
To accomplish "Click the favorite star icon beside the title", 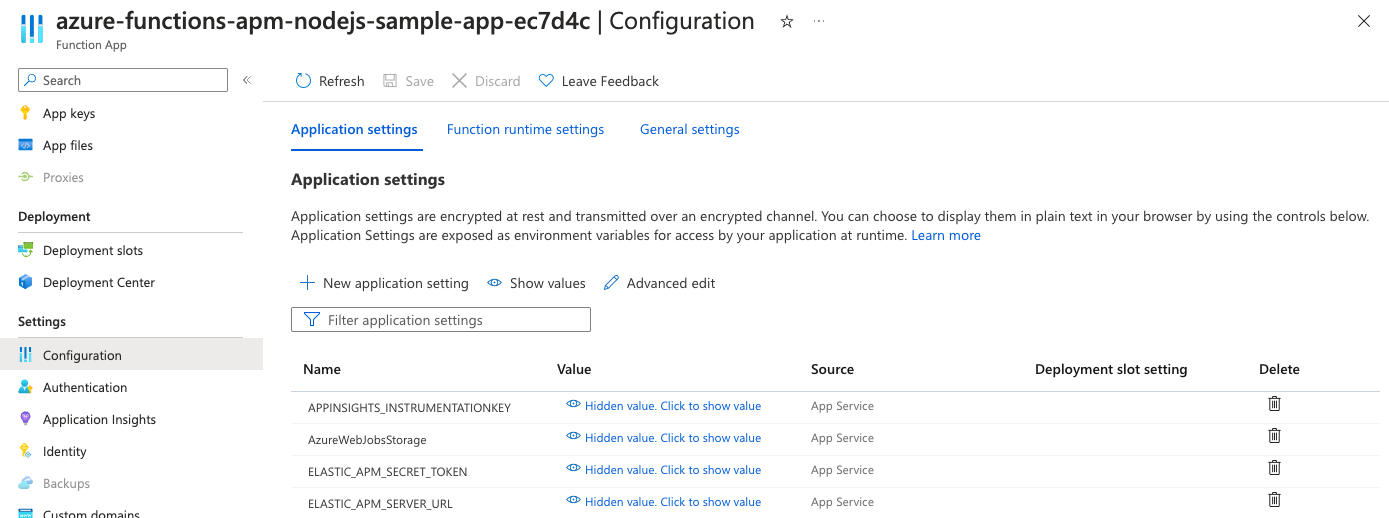I will click(x=787, y=22).
